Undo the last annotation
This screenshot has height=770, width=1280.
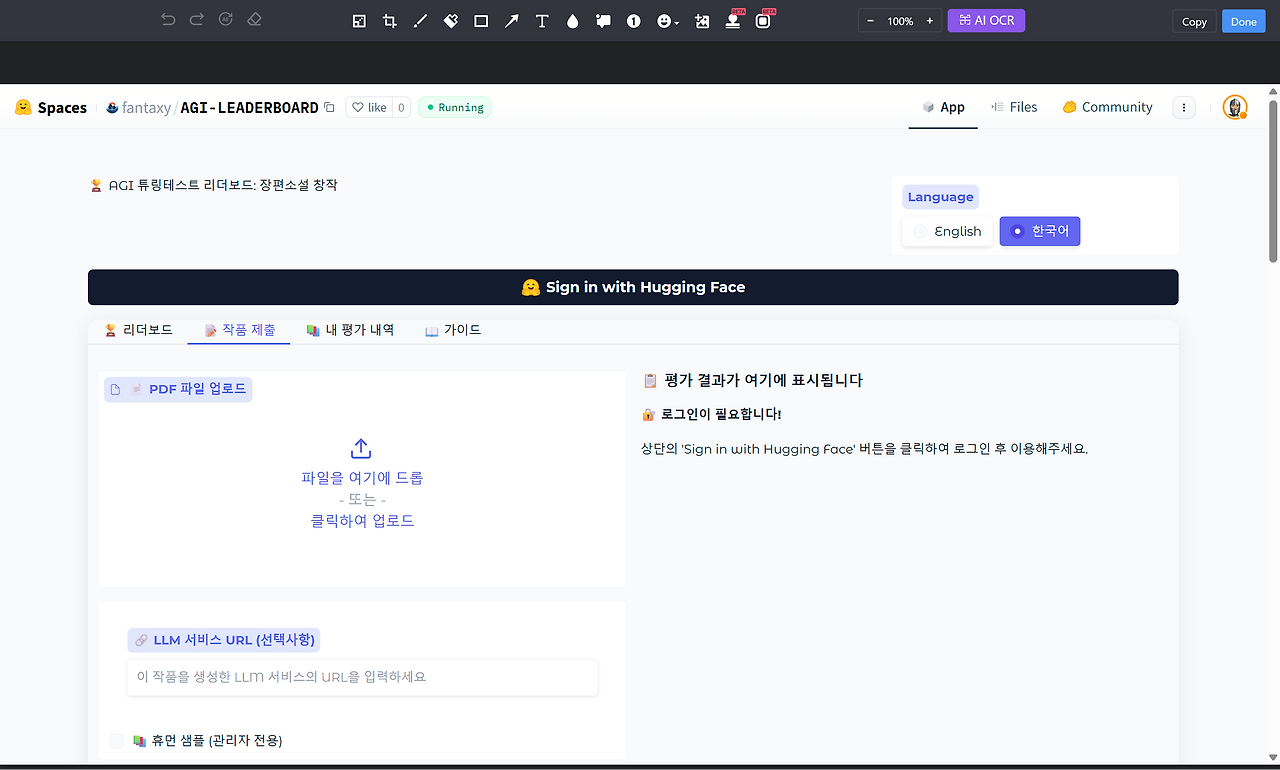pos(168,20)
